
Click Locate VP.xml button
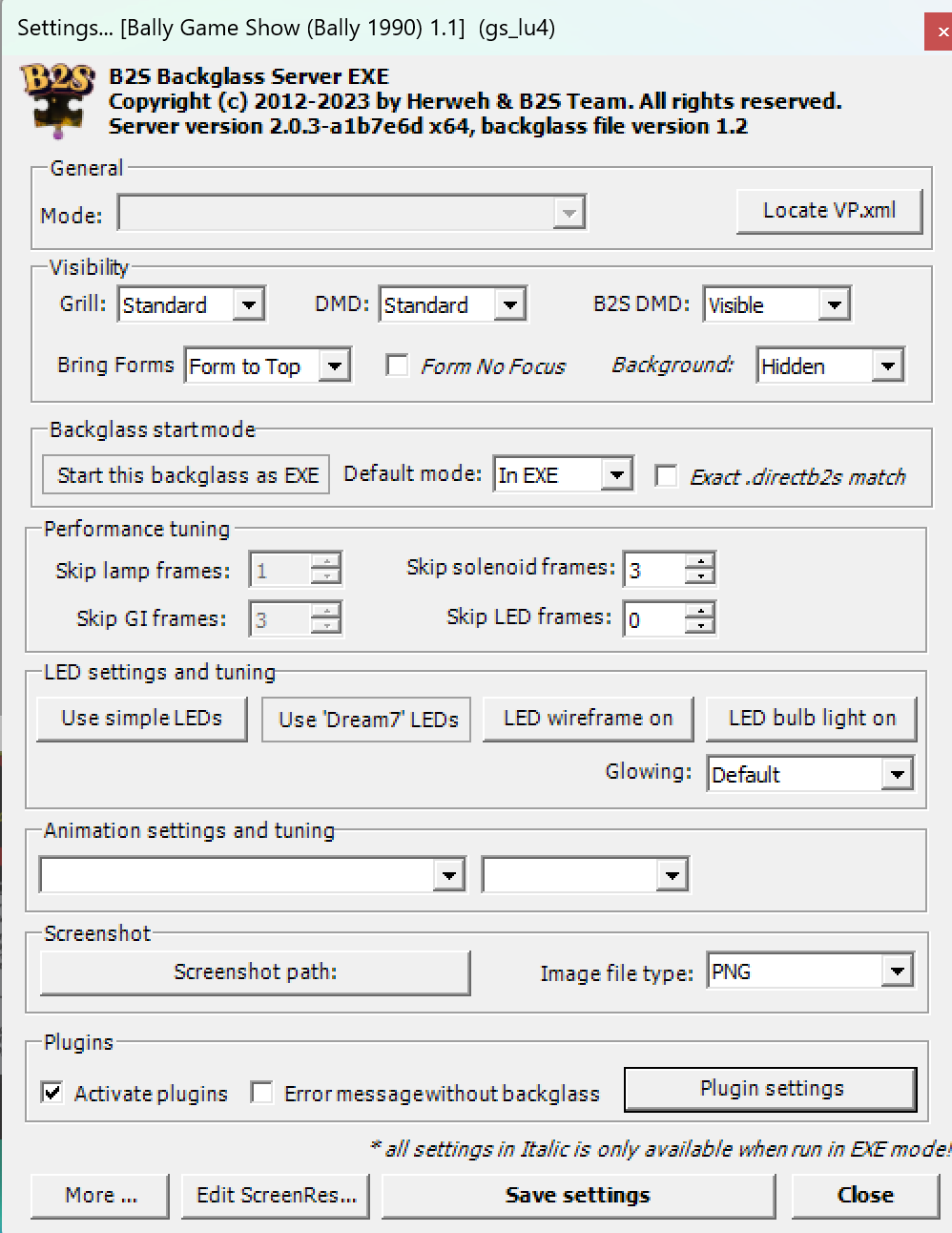pyautogui.click(x=828, y=210)
